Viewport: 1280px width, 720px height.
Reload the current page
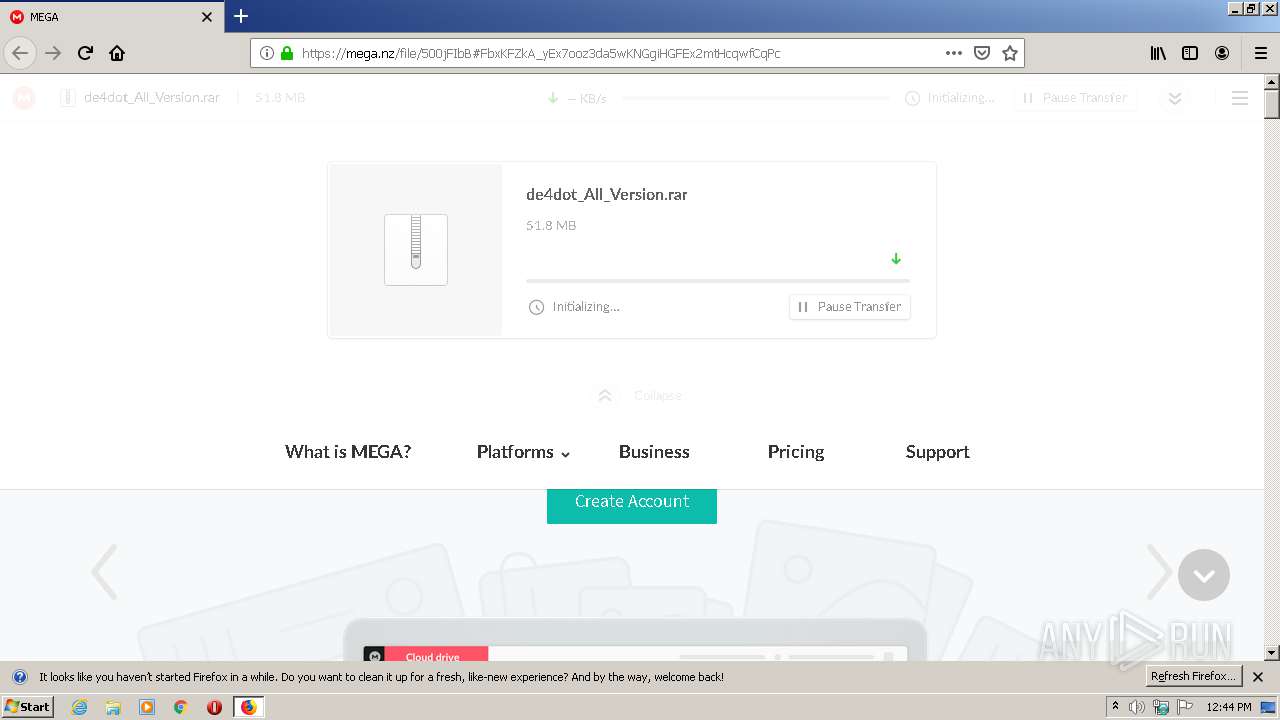85,53
